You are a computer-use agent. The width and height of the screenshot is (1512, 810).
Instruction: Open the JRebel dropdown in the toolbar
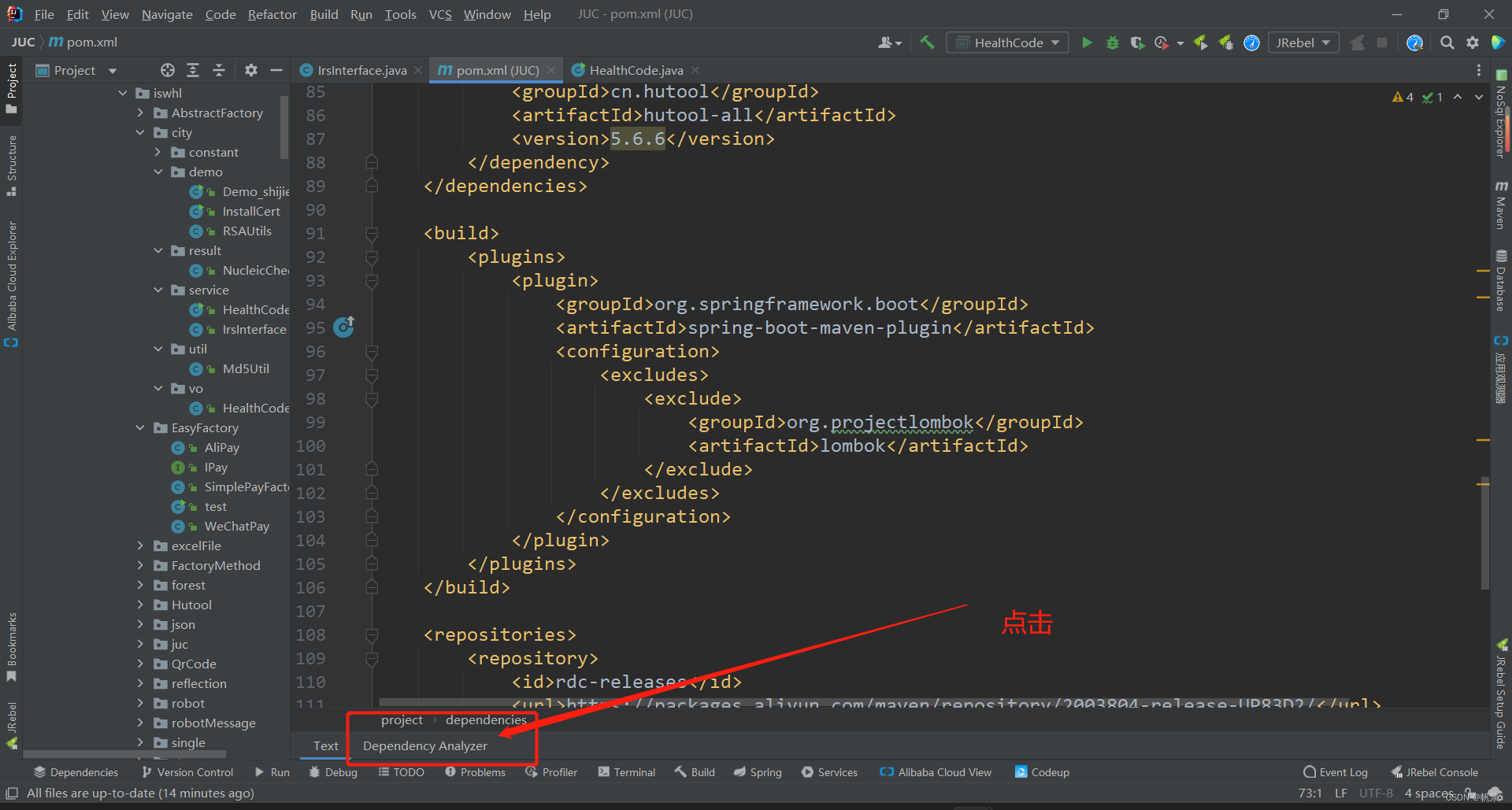[x=1303, y=43]
